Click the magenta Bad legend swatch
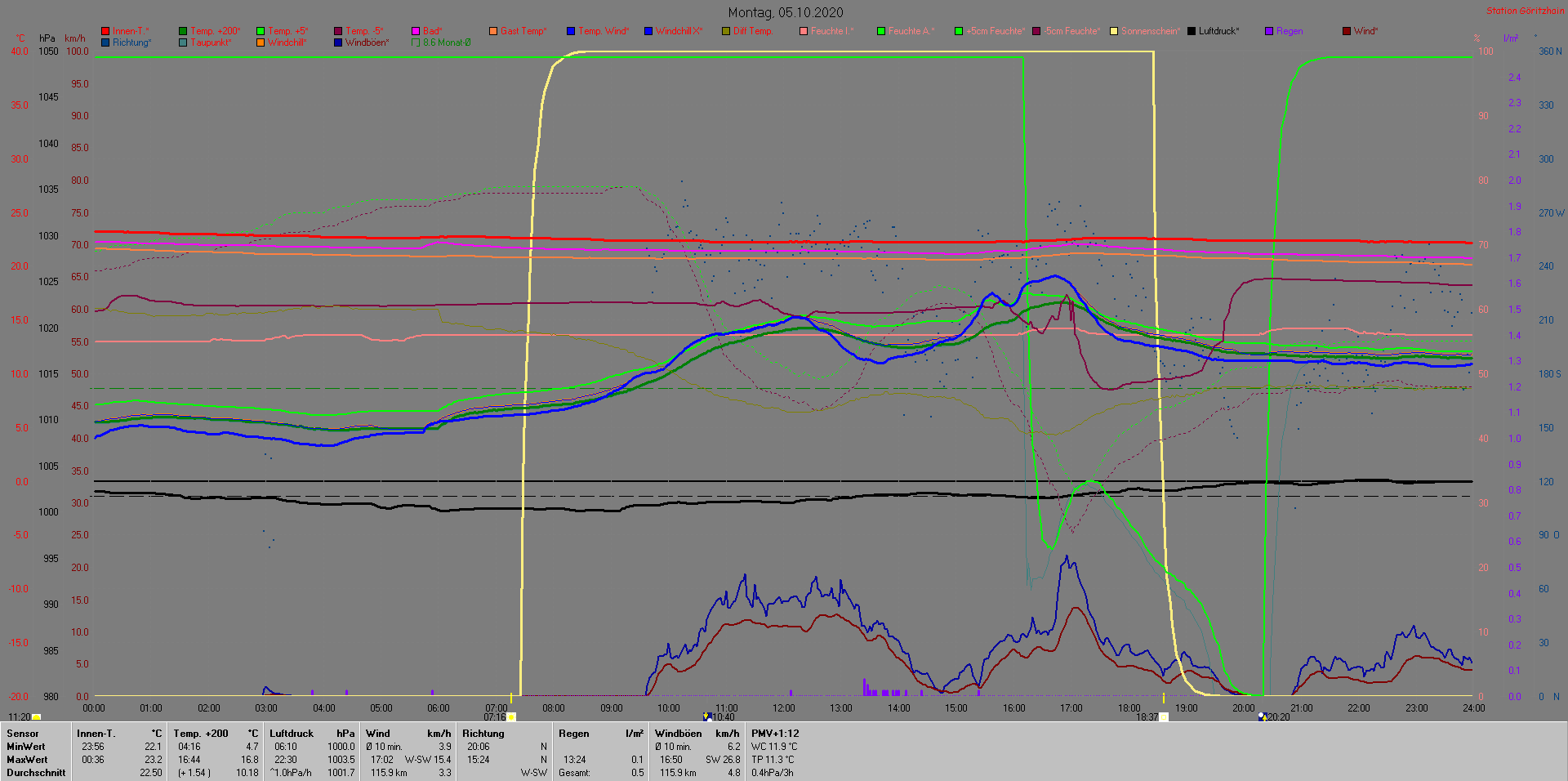Screen dimensions: 1568x781 [x=416, y=31]
